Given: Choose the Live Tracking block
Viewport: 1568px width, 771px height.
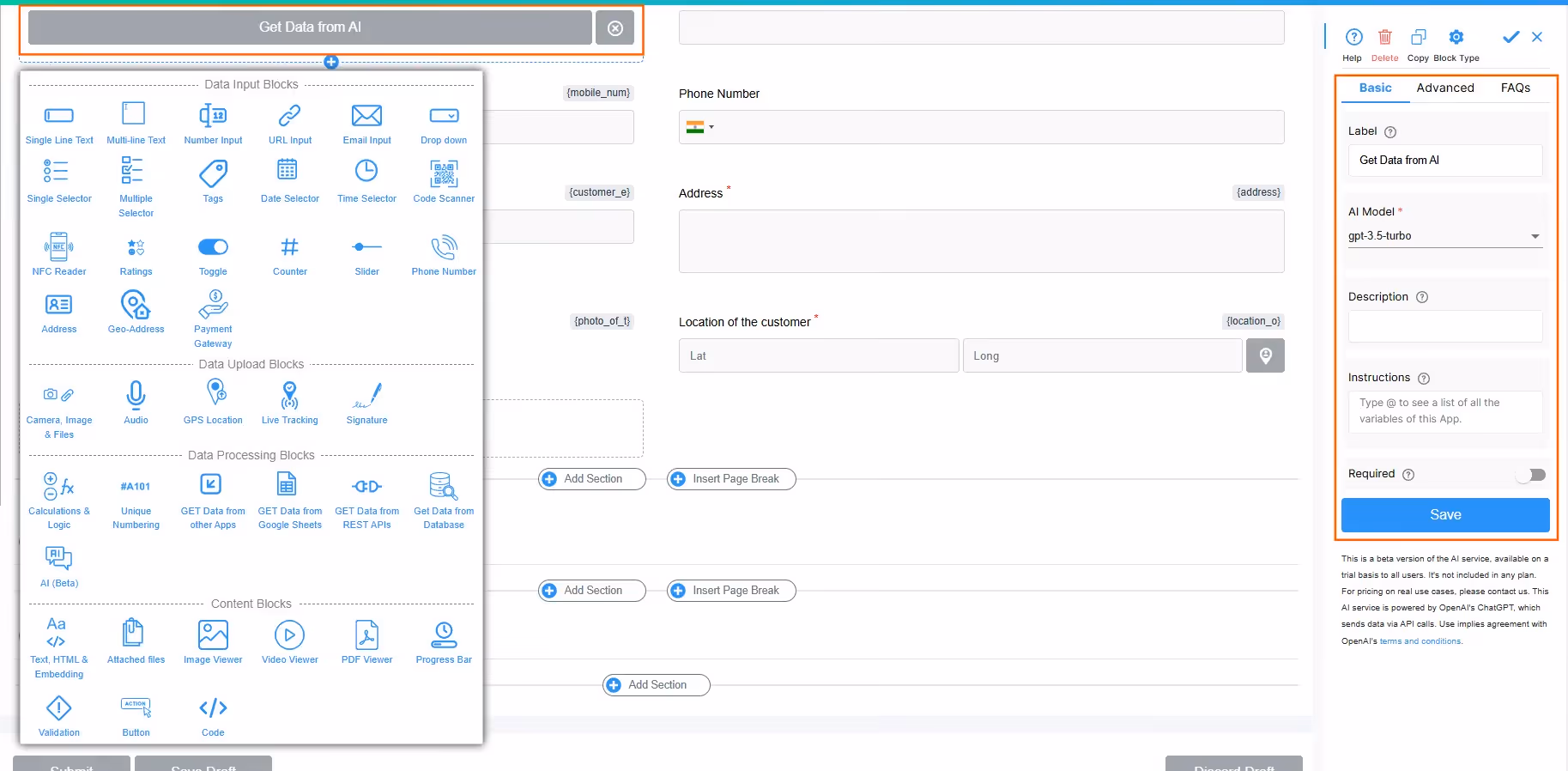Looking at the screenshot, I should pyautogui.click(x=290, y=403).
